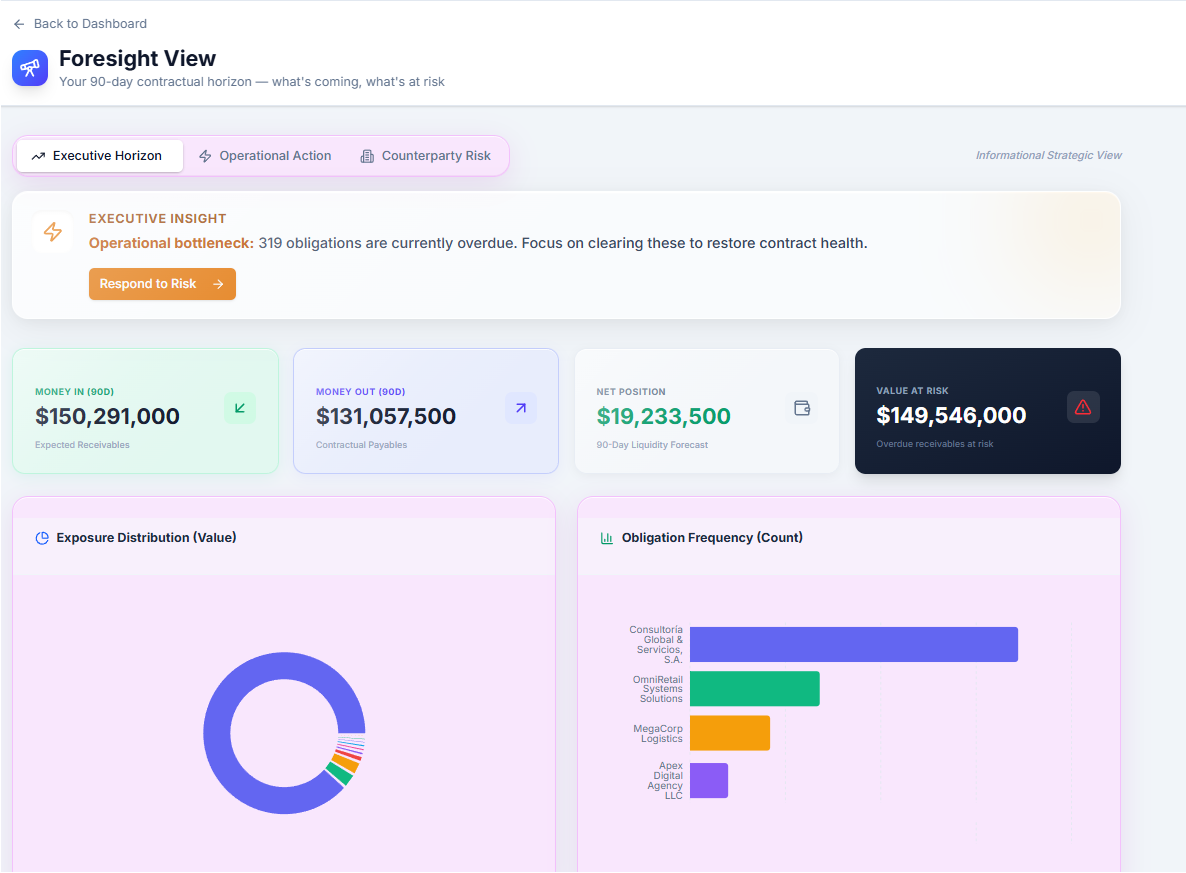Click the pie chart icon beside Exposure Distribution
The image size is (1186, 873).
[x=42, y=538]
